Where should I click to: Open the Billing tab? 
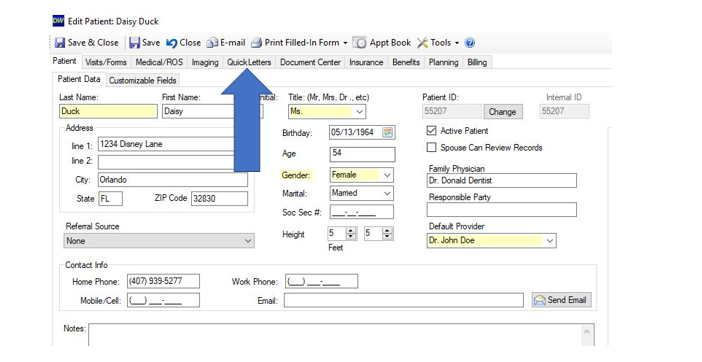[x=477, y=62]
